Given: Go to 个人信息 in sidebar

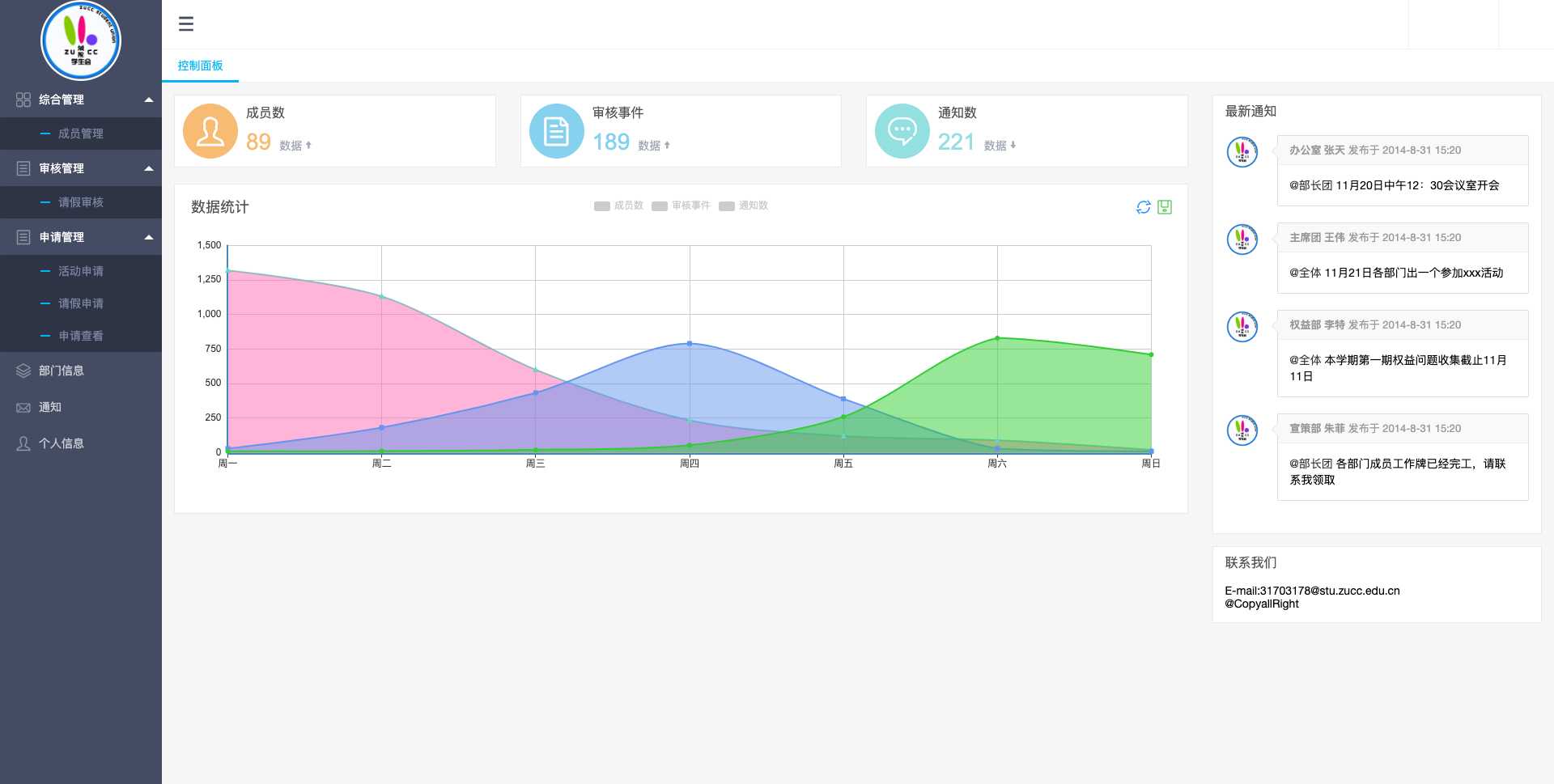Looking at the screenshot, I should (x=81, y=443).
